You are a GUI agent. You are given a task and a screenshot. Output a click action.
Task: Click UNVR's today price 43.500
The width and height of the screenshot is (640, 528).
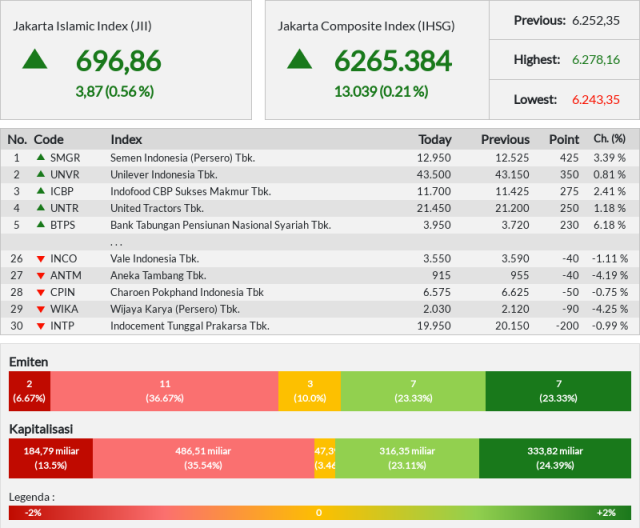[x=433, y=175]
